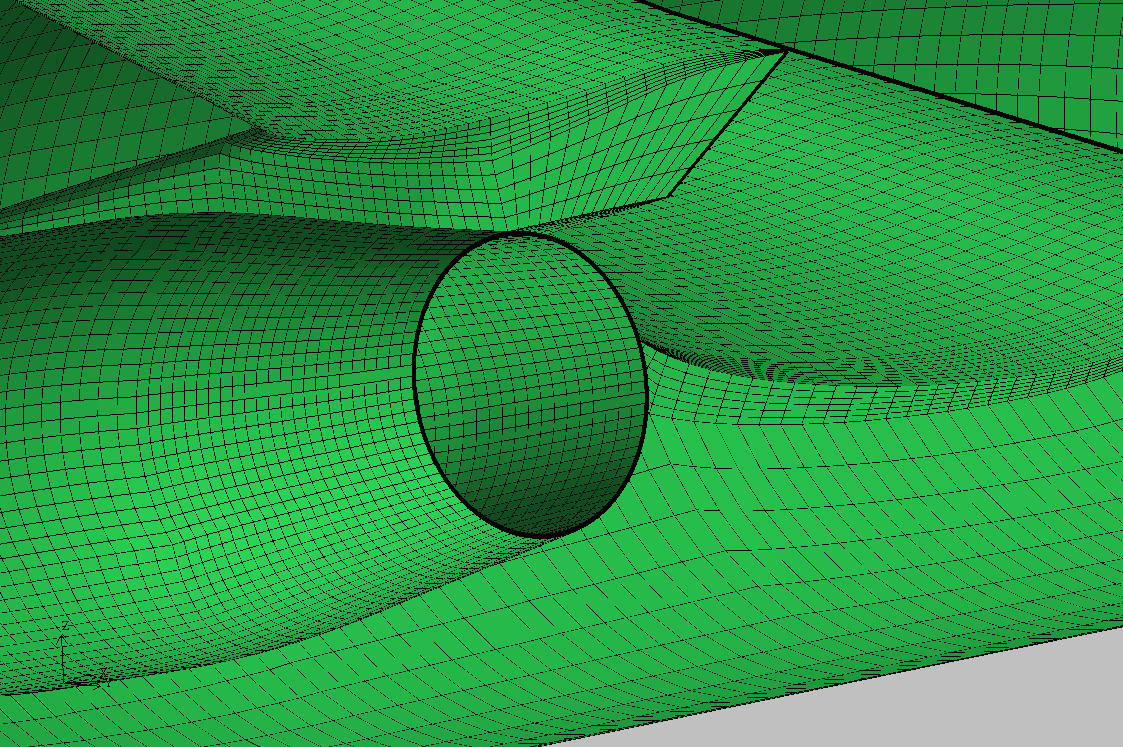Image resolution: width=1123 pixels, height=747 pixels.
Task: Pick the bottom of the bold circle outline
Action: click(541, 536)
